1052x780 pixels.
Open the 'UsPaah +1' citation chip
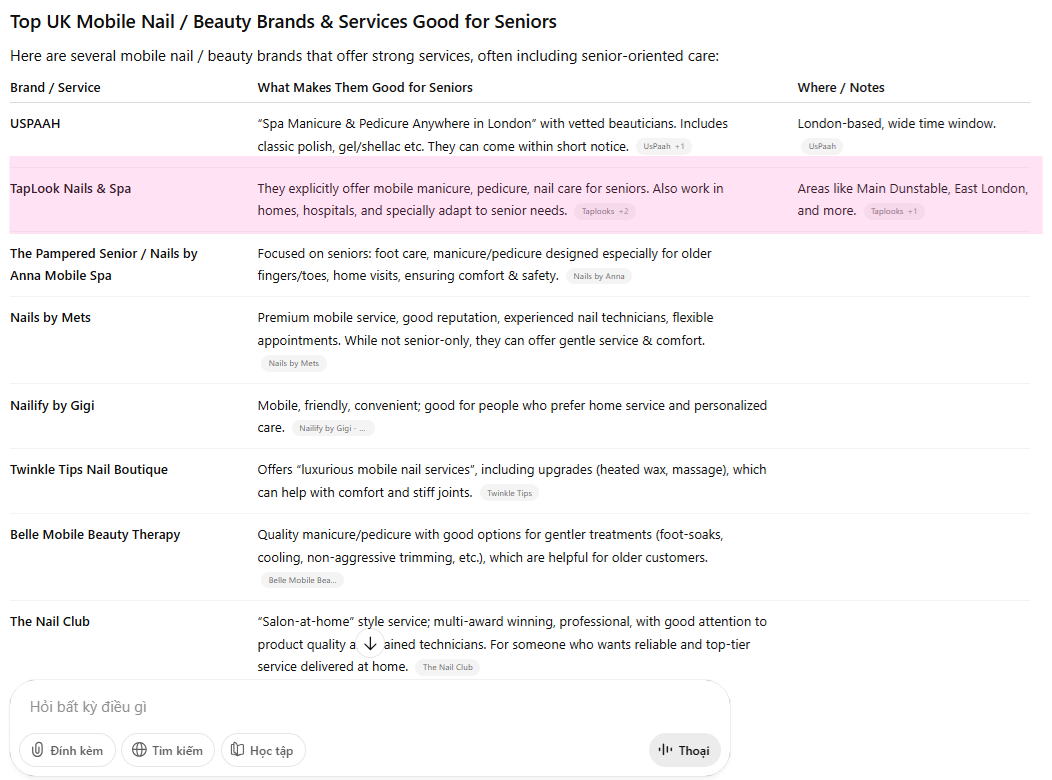click(x=664, y=146)
